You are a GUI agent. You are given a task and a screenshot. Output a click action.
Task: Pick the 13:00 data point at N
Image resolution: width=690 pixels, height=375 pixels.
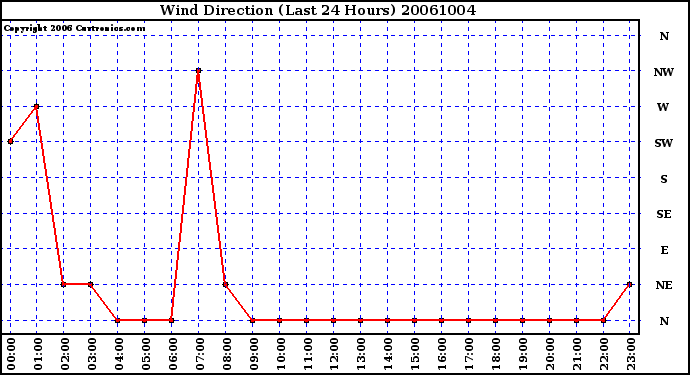(360, 320)
